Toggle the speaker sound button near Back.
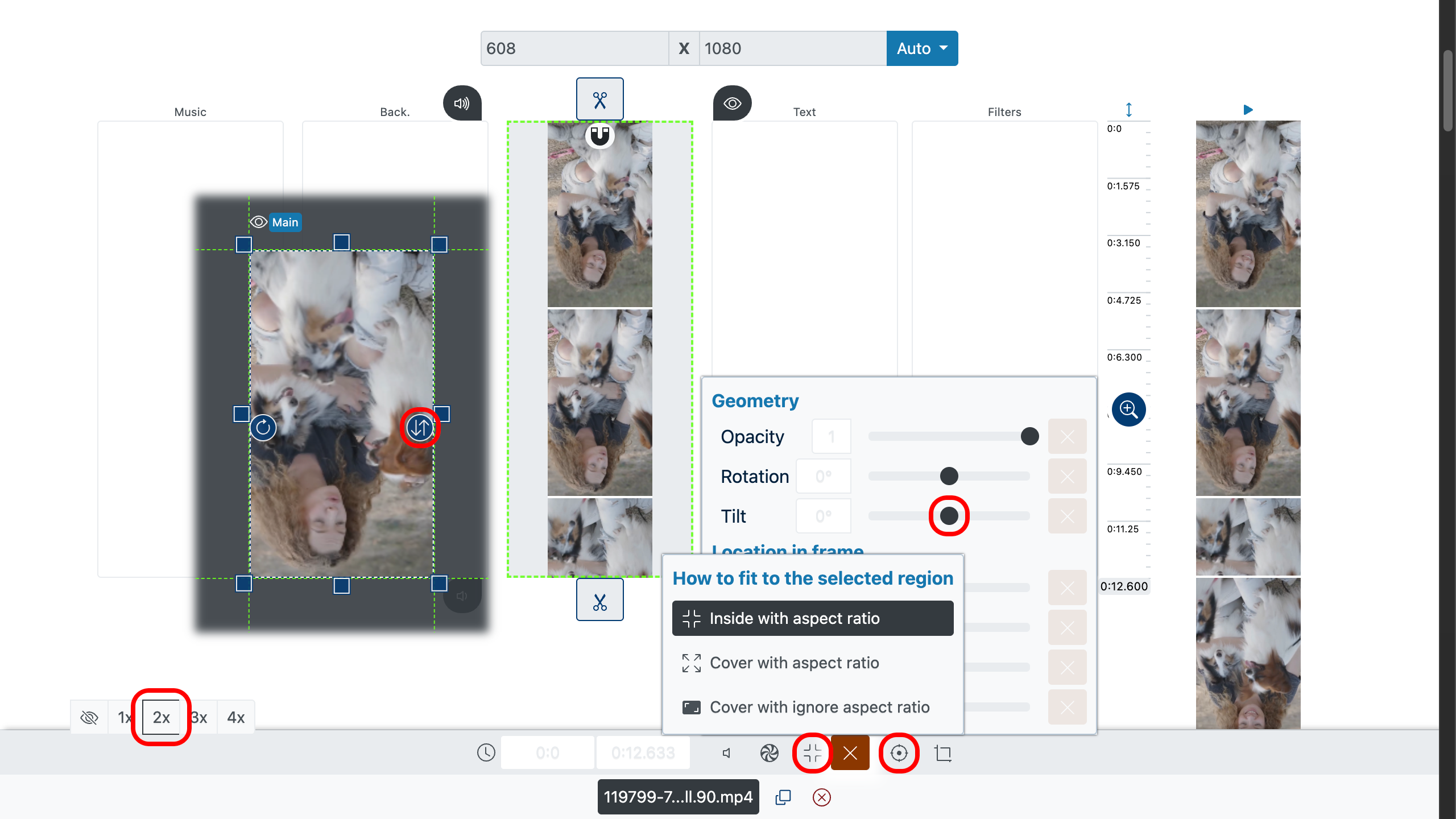Screen dimensions: 1456x819 [x=462, y=104]
